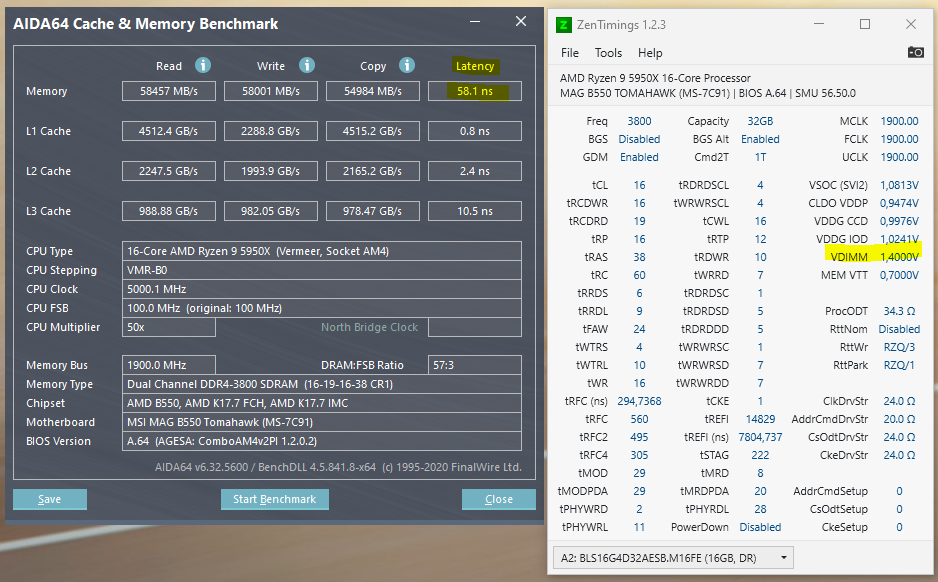Click the CPU Type field showing Ryzen 9 5950X

(x=322, y=251)
